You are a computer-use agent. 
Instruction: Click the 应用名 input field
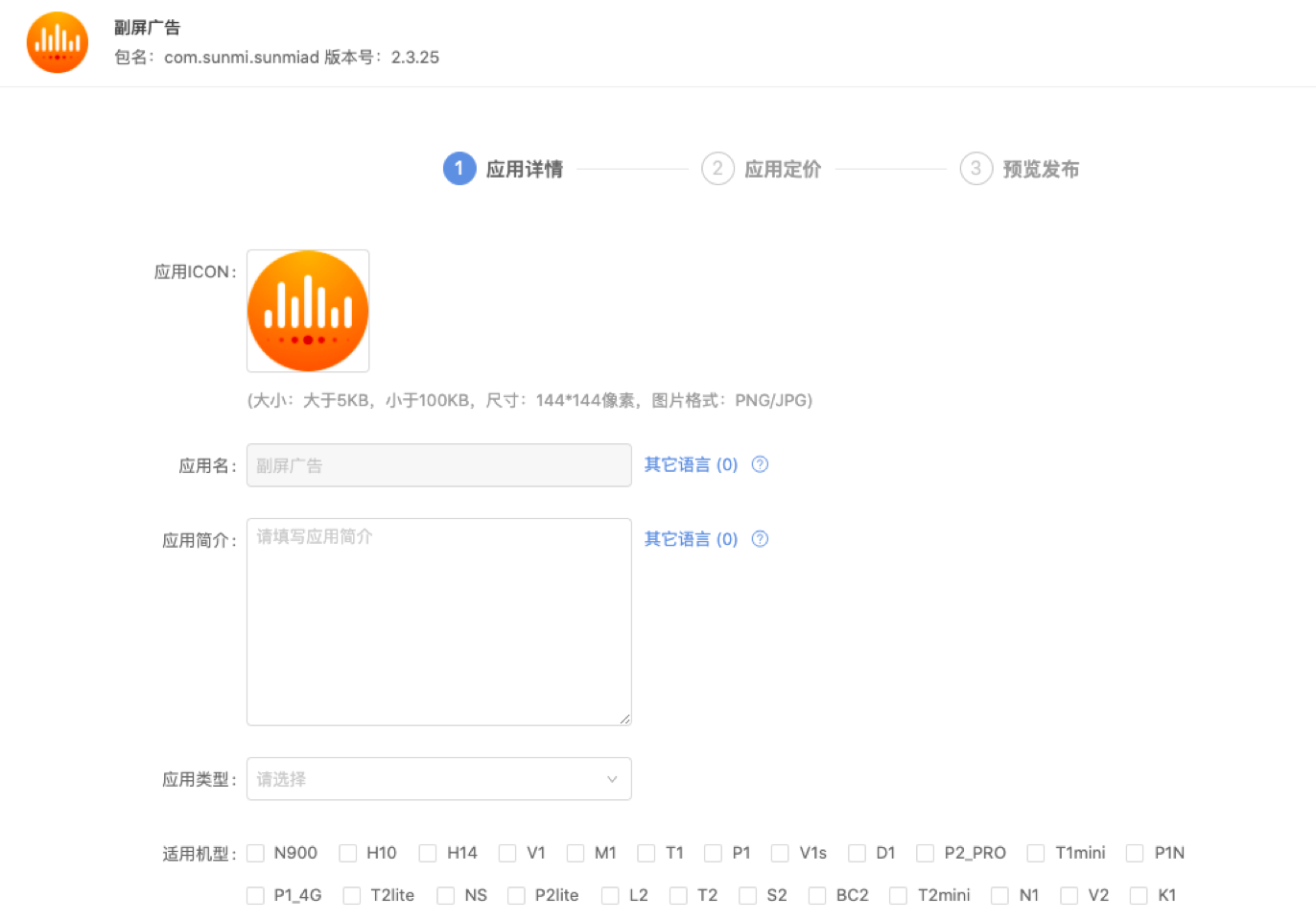438,465
